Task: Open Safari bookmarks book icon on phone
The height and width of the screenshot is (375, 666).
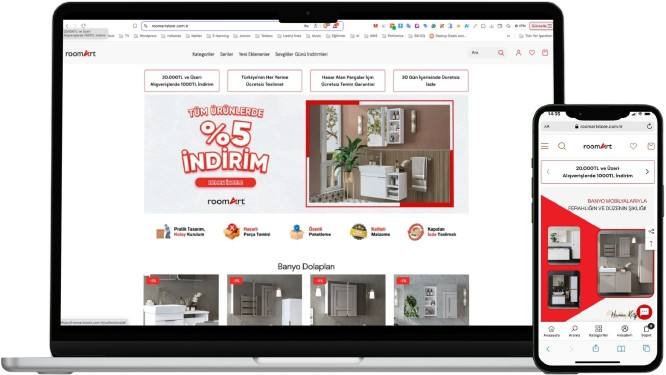Action: click(x=621, y=349)
